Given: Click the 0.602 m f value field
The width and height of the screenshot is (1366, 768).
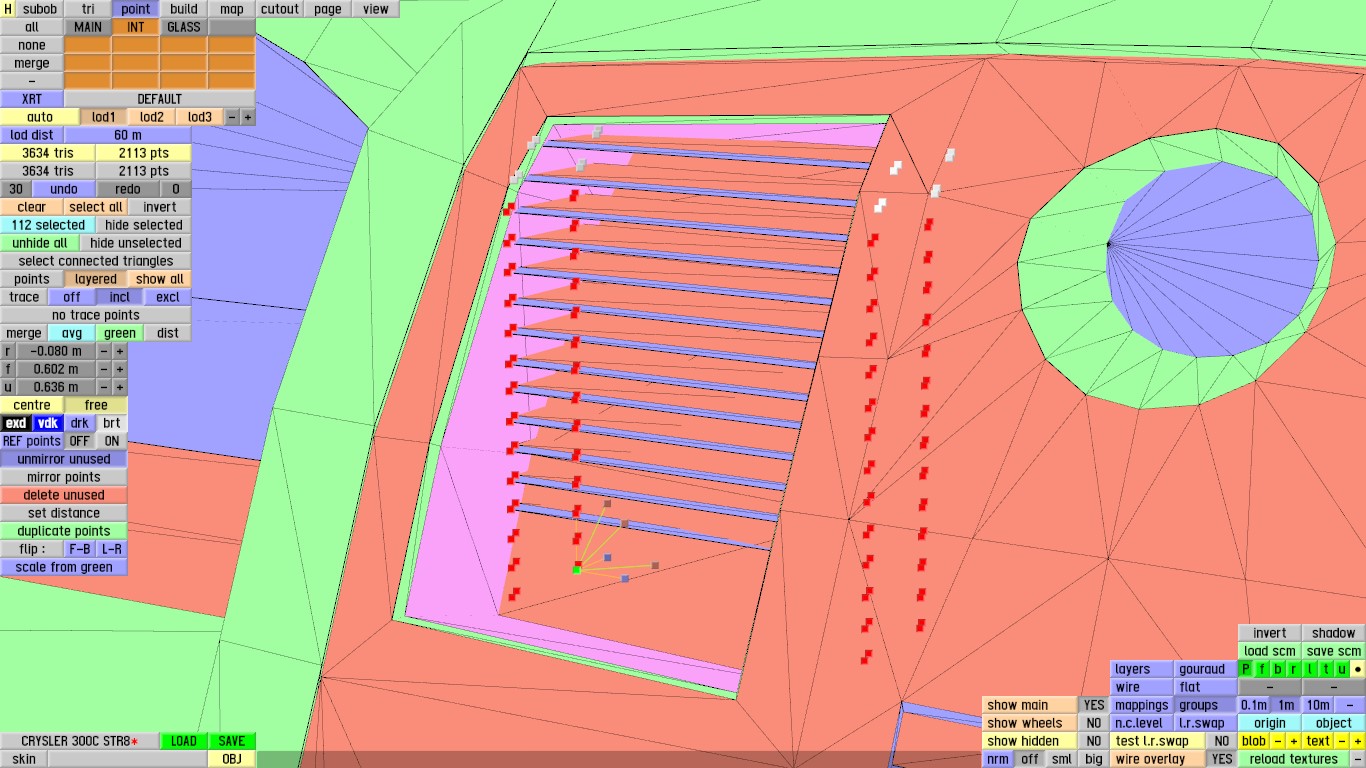Looking at the screenshot, I should tap(56, 369).
